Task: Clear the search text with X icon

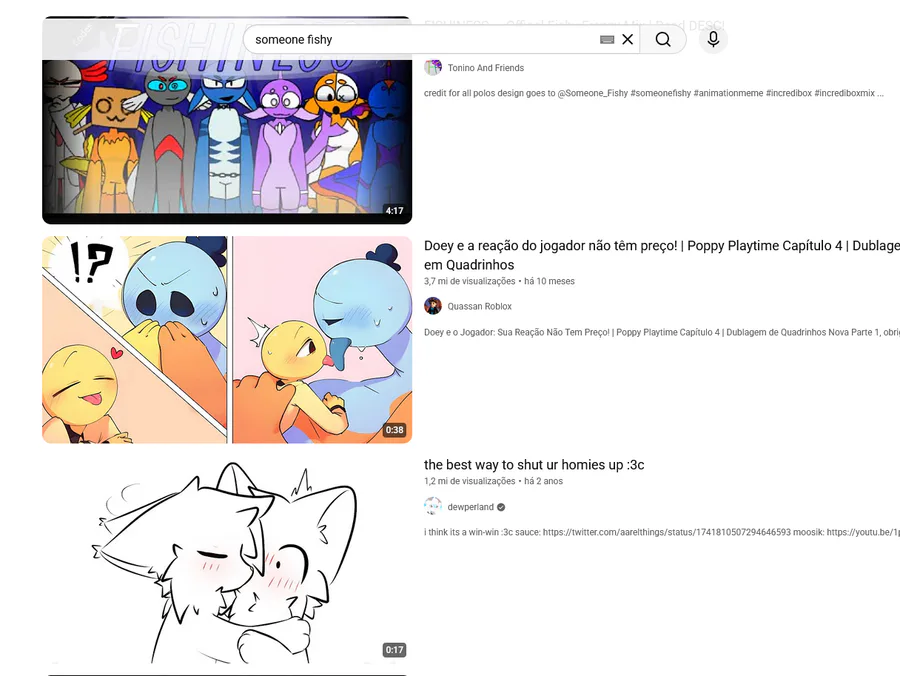Action: [627, 39]
